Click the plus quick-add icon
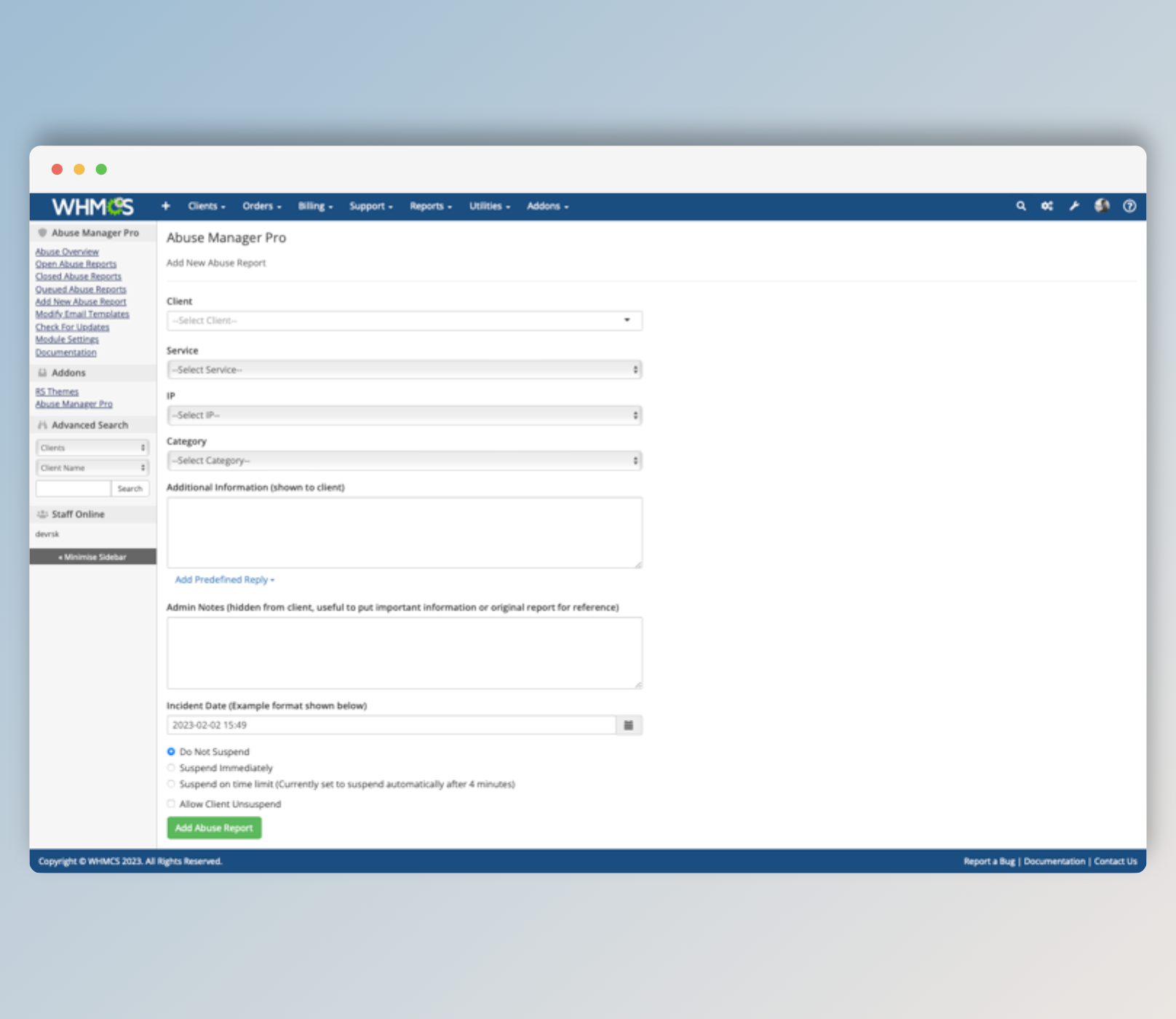 point(166,206)
